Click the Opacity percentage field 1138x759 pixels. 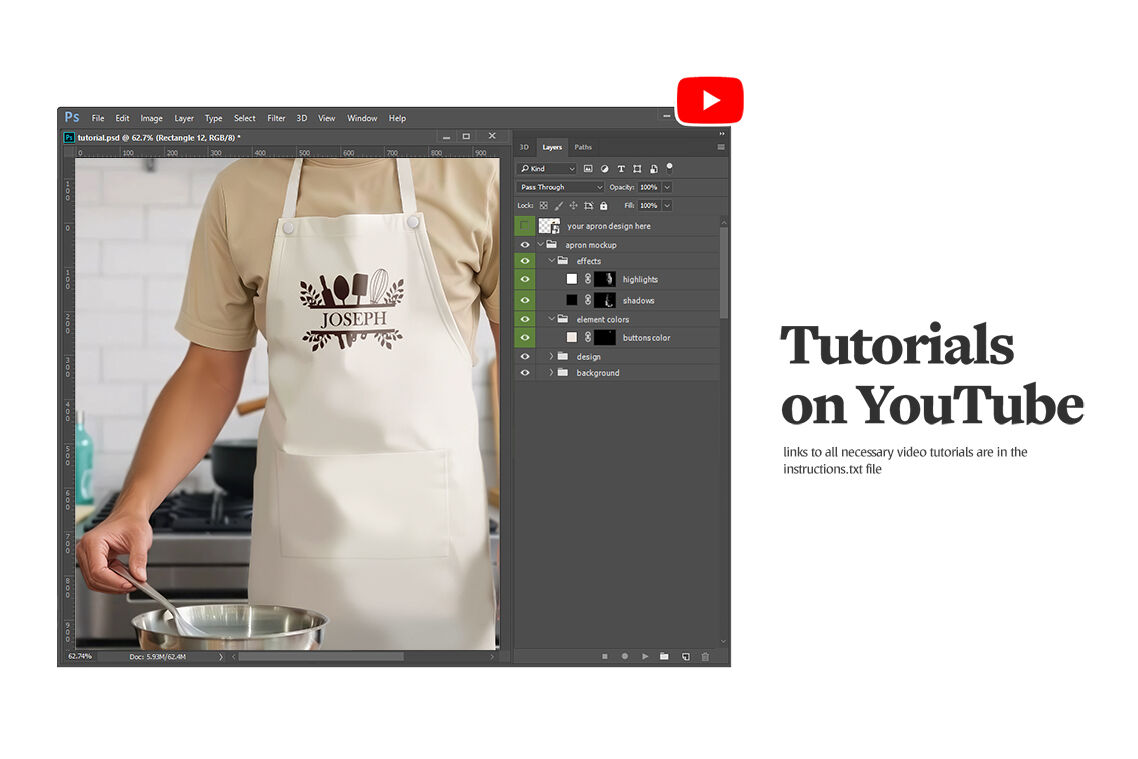pyautogui.click(x=648, y=187)
